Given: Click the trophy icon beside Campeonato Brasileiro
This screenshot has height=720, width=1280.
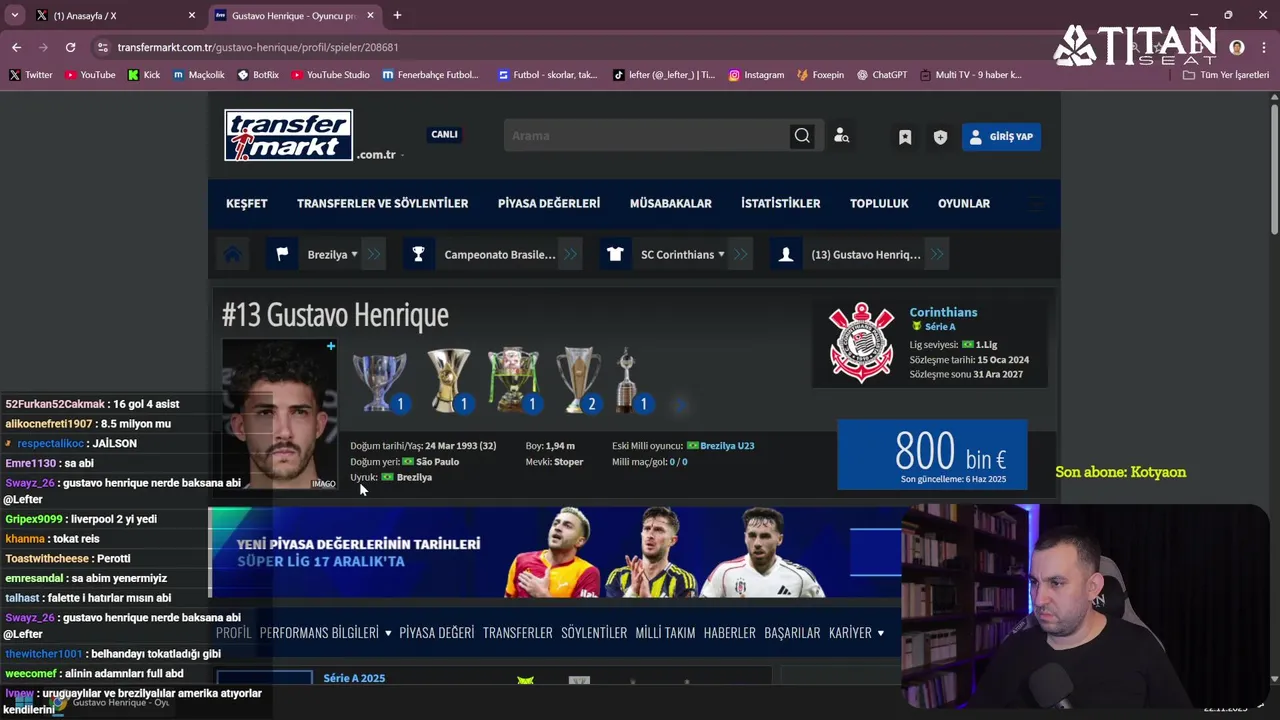Looking at the screenshot, I should coord(418,254).
